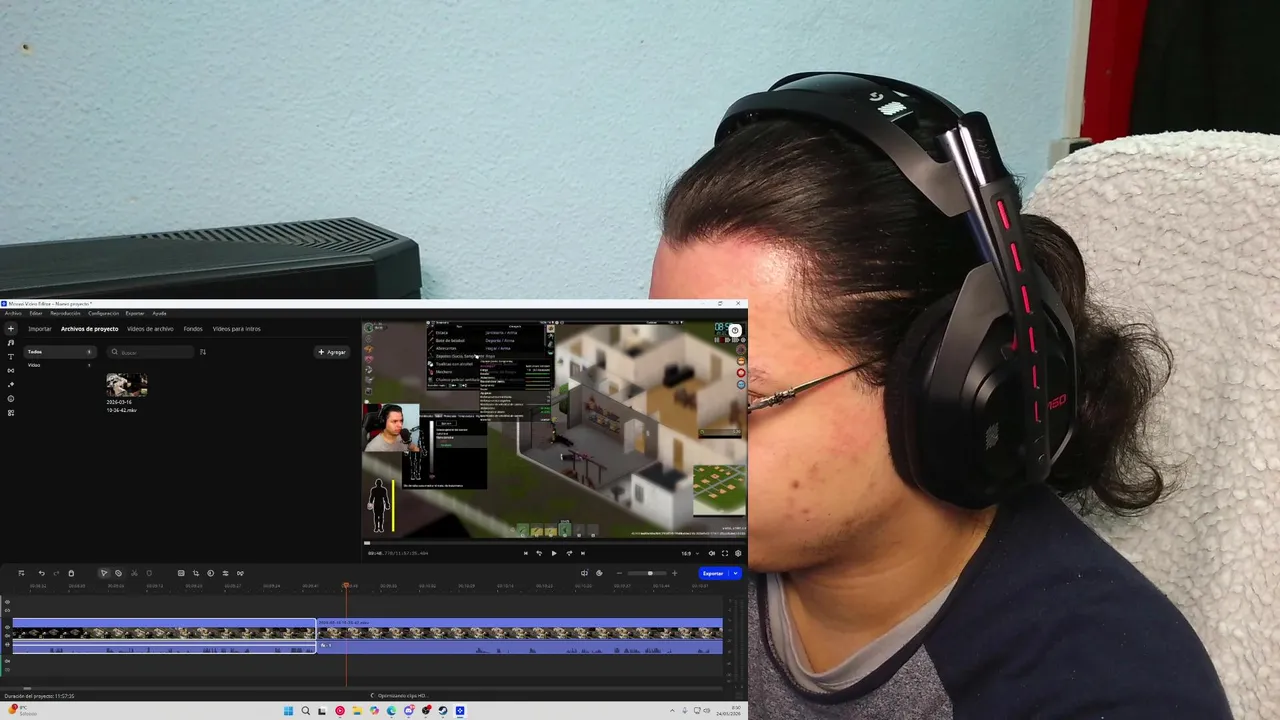The image size is (1280, 720).
Task: Click the orange playhead marker on ruler
Action: [x=346, y=585]
